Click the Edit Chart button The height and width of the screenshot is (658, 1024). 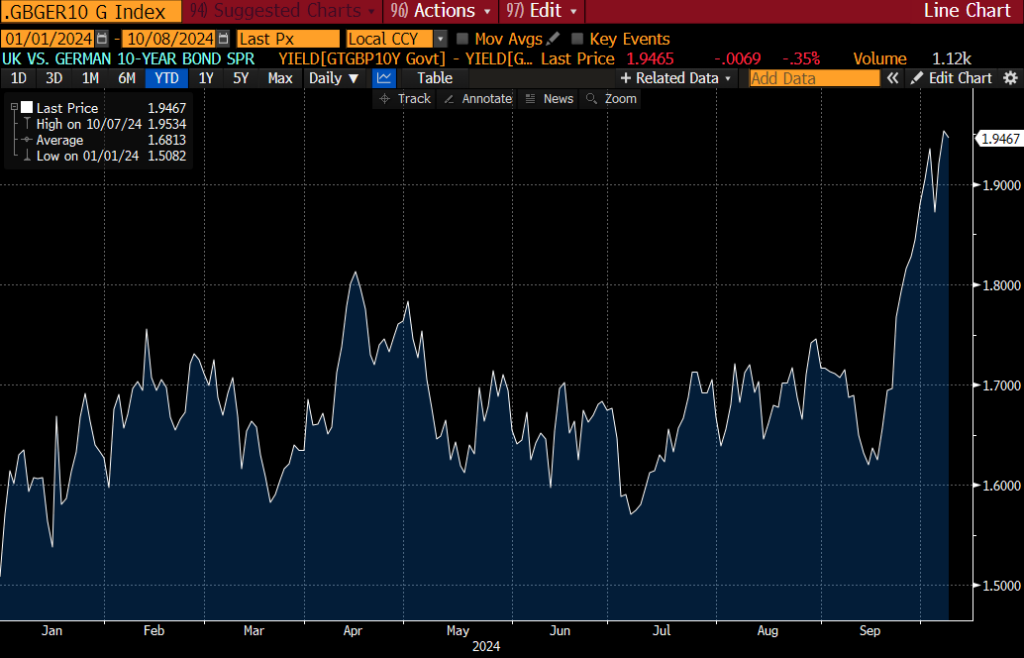click(x=950, y=78)
